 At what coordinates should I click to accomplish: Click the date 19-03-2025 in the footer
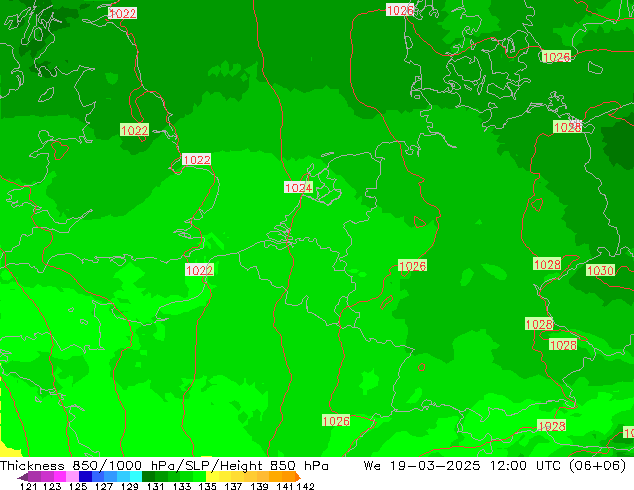(x=435, y=466)
